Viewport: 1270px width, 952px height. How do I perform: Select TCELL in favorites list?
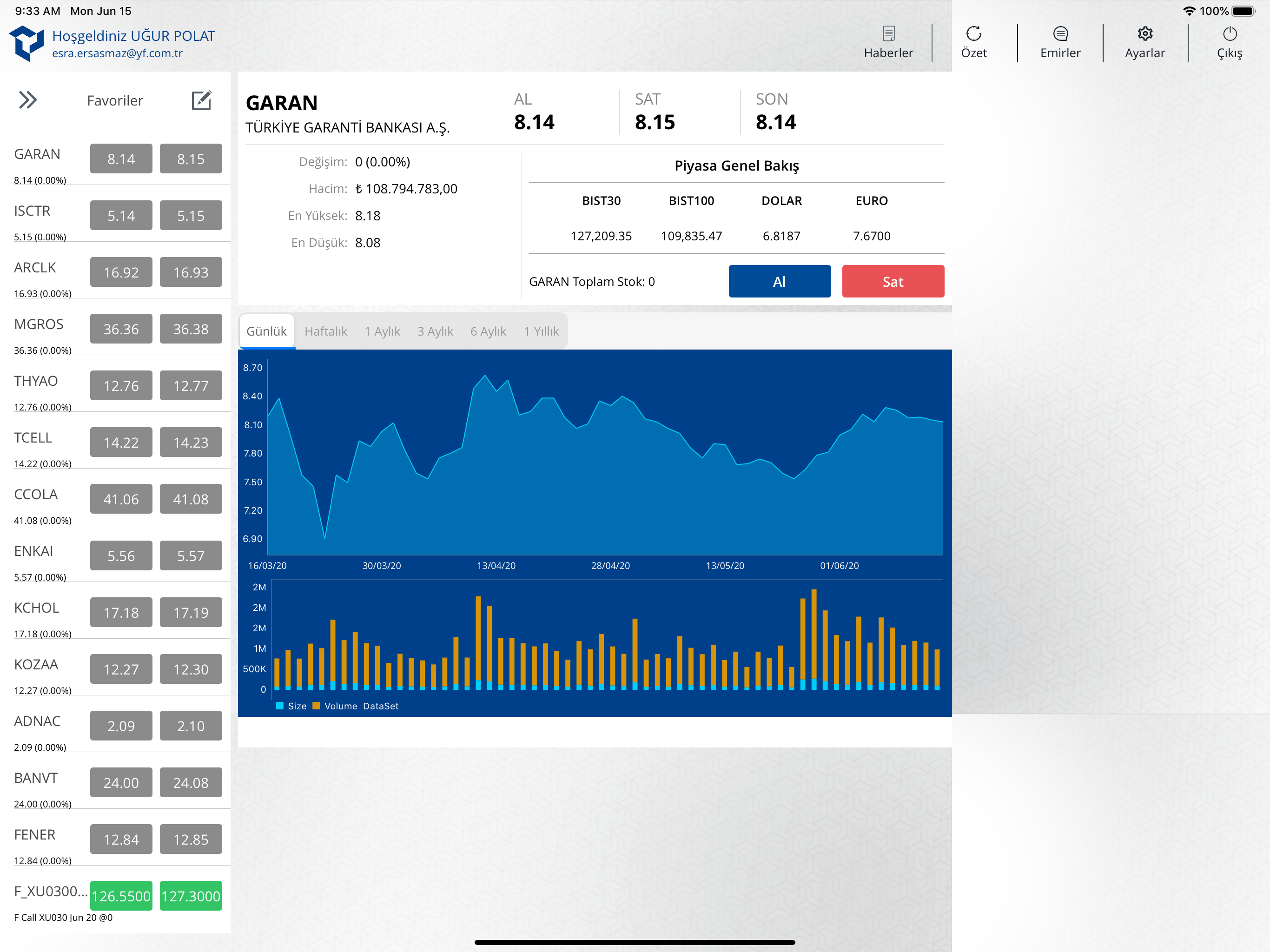[x=33, y=438]
